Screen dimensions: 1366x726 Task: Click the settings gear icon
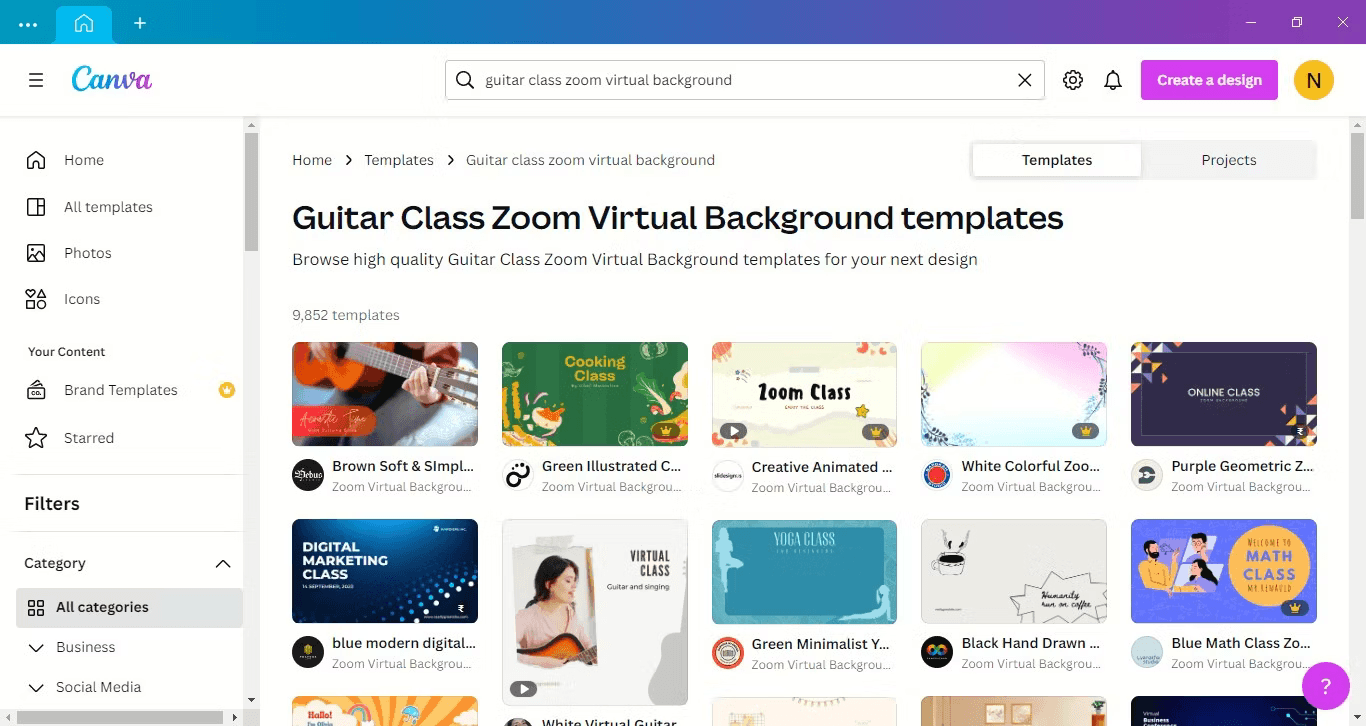pos(1073,80)
